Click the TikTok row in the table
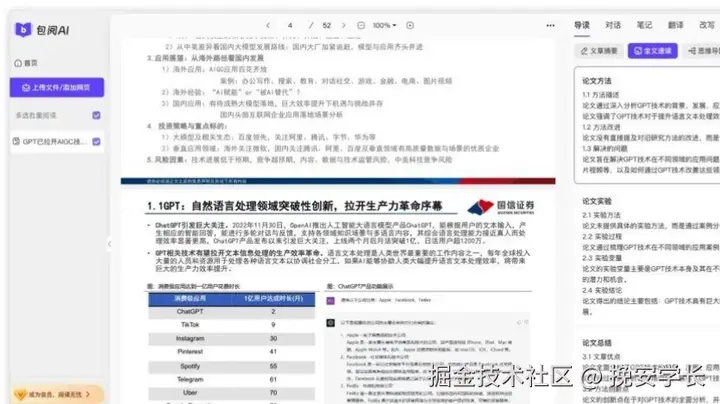 231,325
